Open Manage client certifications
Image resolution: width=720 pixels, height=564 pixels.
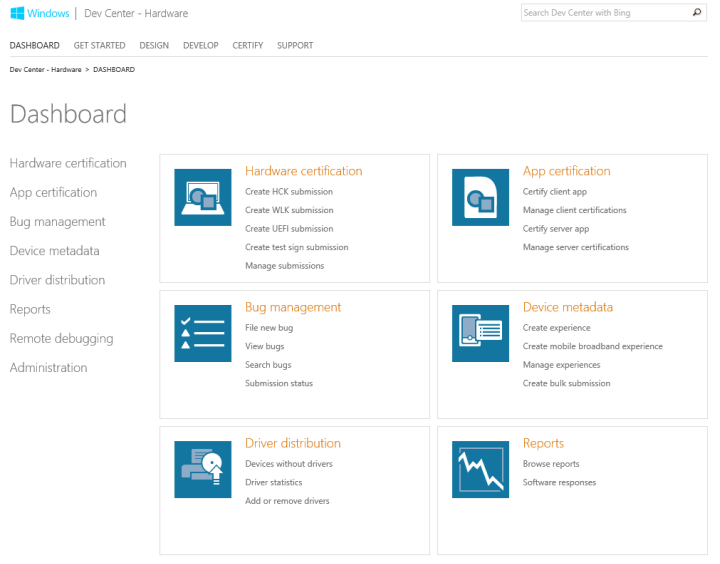[574, 210]
